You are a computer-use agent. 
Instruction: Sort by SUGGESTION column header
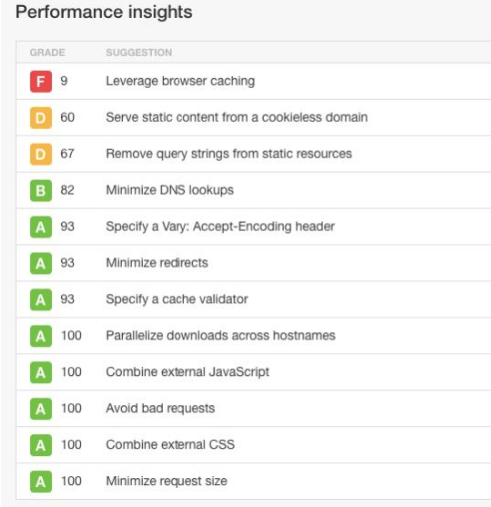point(139,52)
